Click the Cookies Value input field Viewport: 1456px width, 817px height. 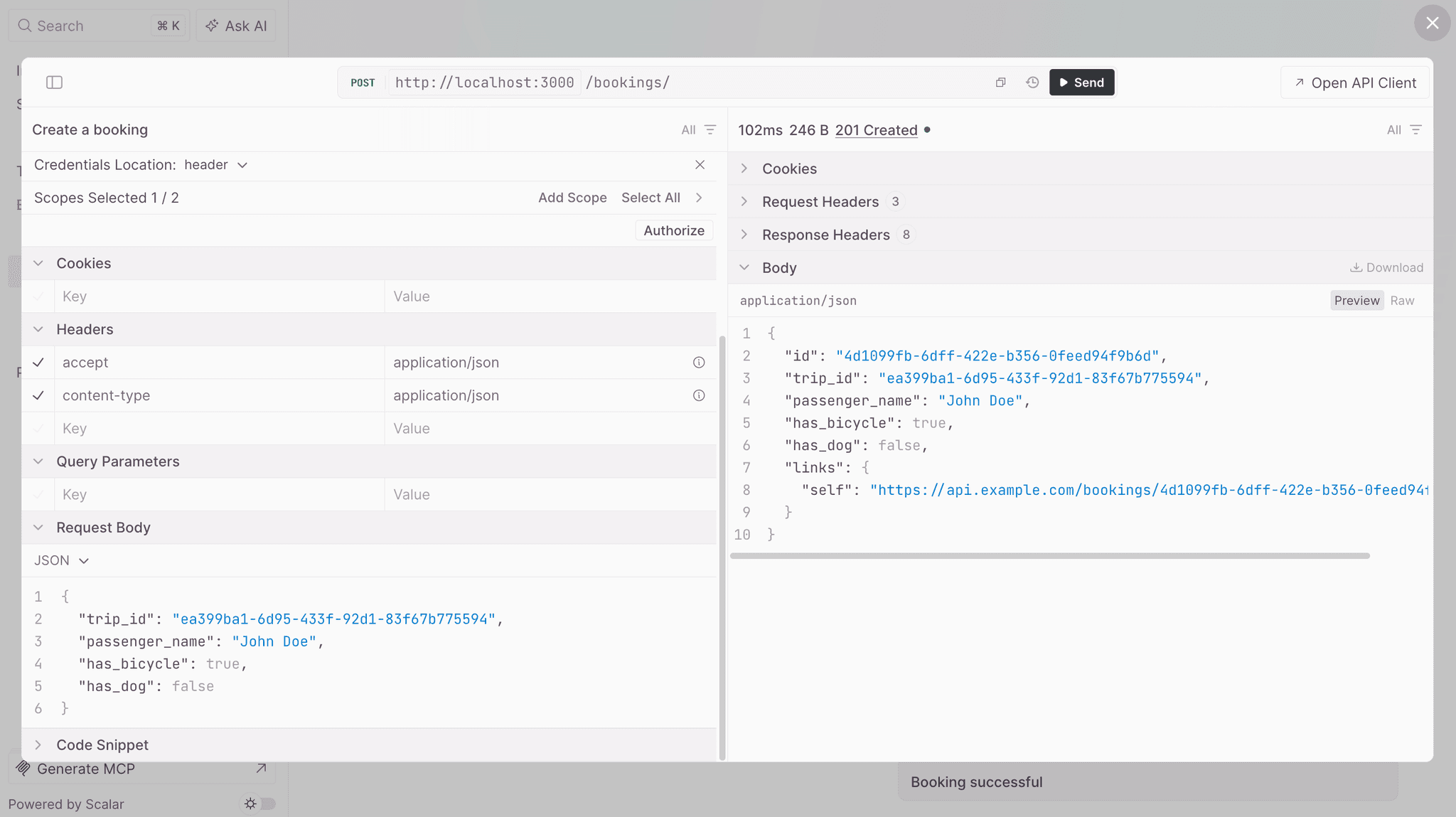click(x=550, y=297)
